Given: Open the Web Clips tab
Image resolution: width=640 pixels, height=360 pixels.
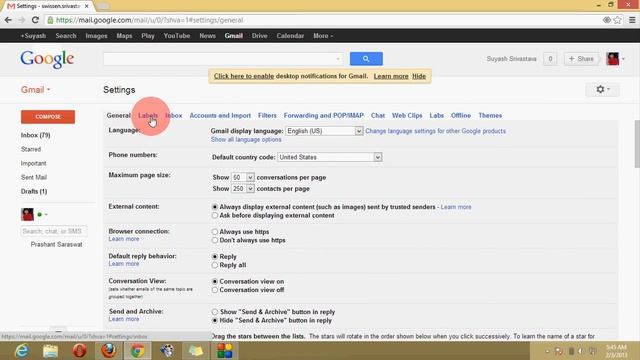Looking at the screenshot, I should tap(407, 116).
